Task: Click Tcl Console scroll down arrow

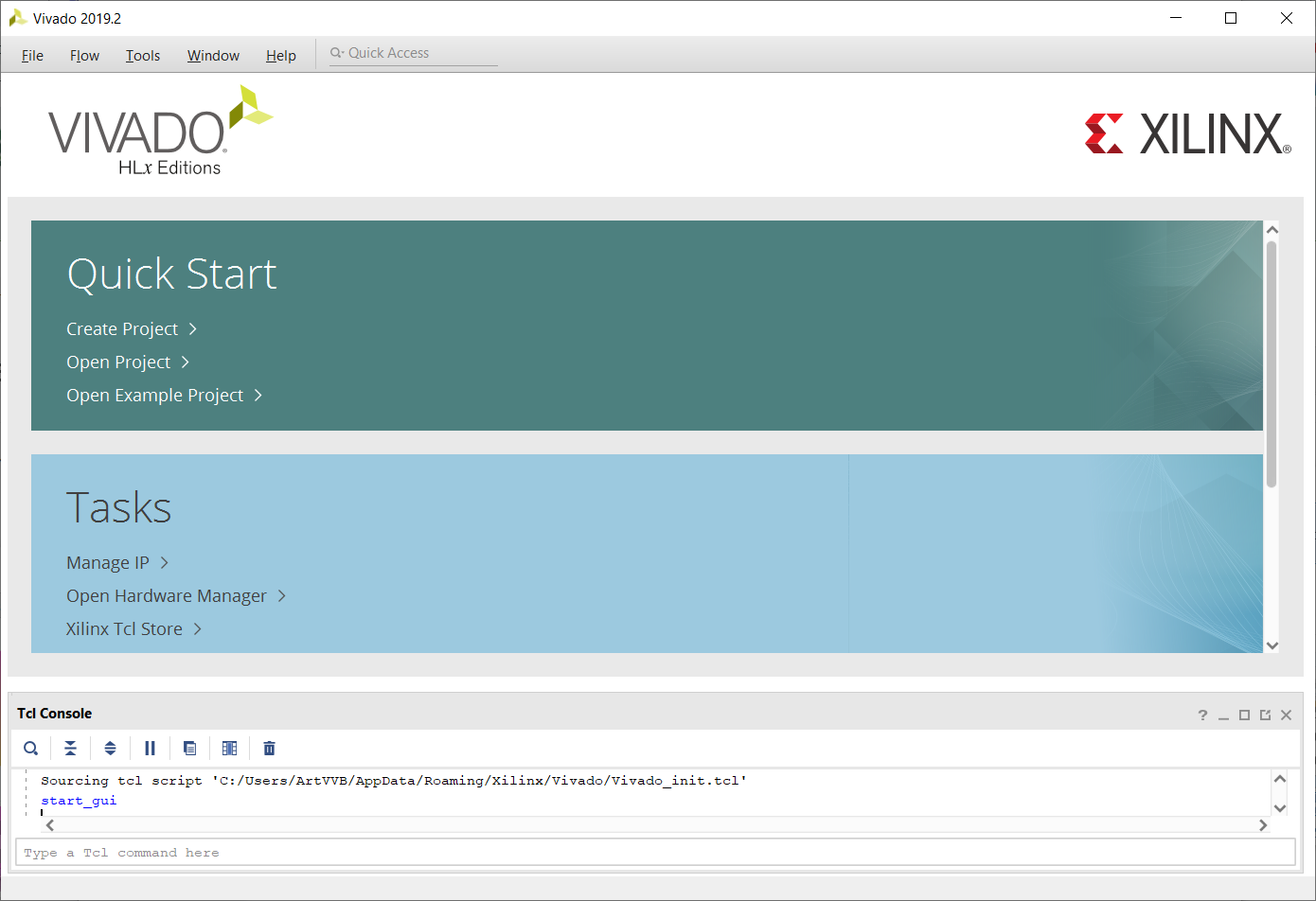Action: point(1280,808)
